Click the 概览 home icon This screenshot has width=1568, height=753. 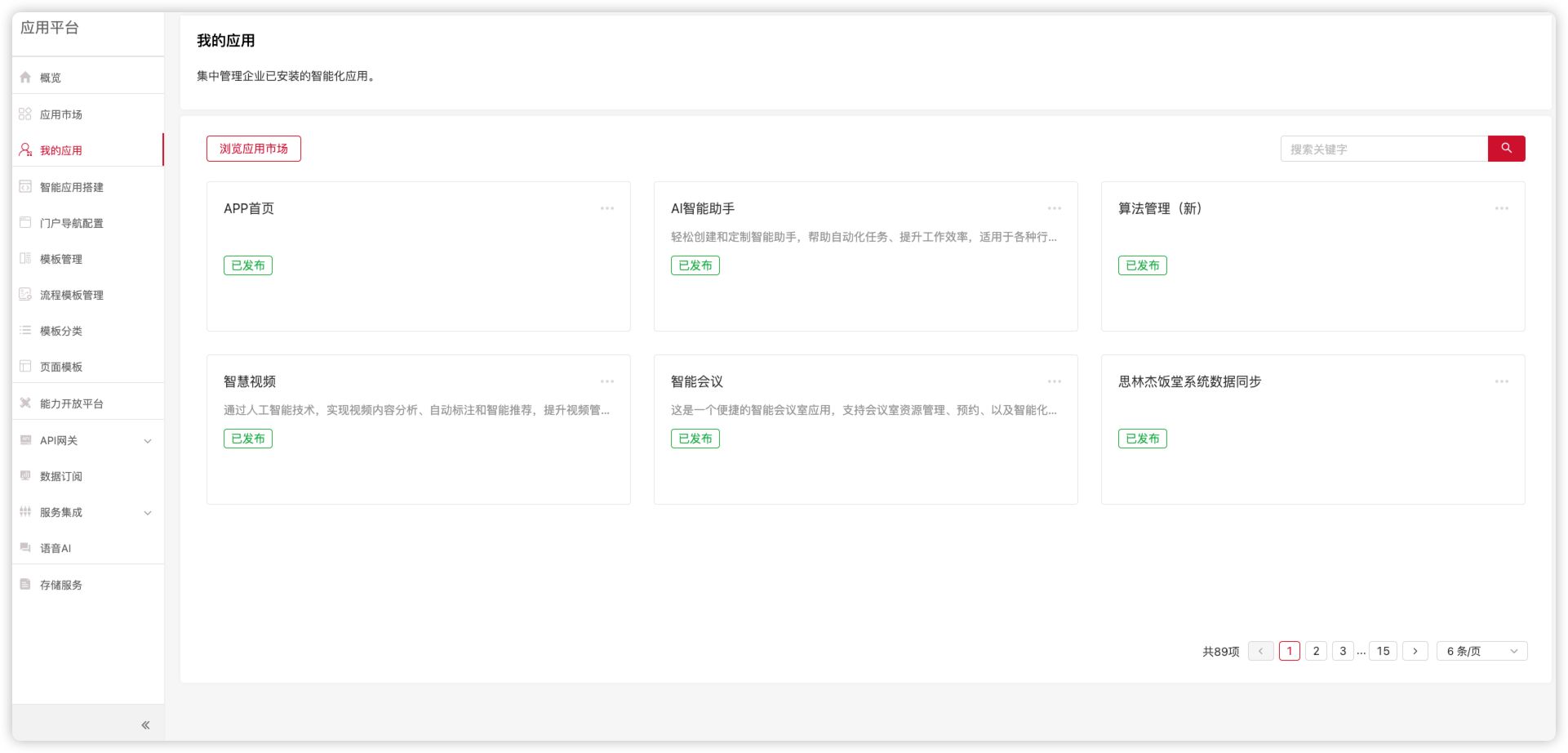25,78
